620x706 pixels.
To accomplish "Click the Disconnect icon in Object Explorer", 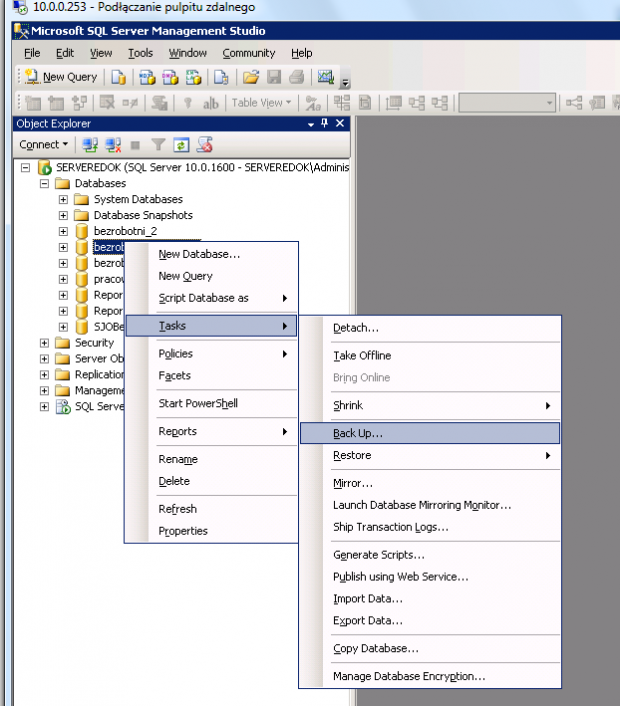I will tap(113, 145).
